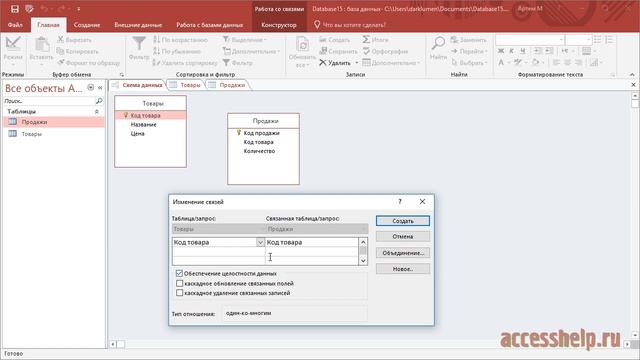Click the Новое.. button

point(403,269)
